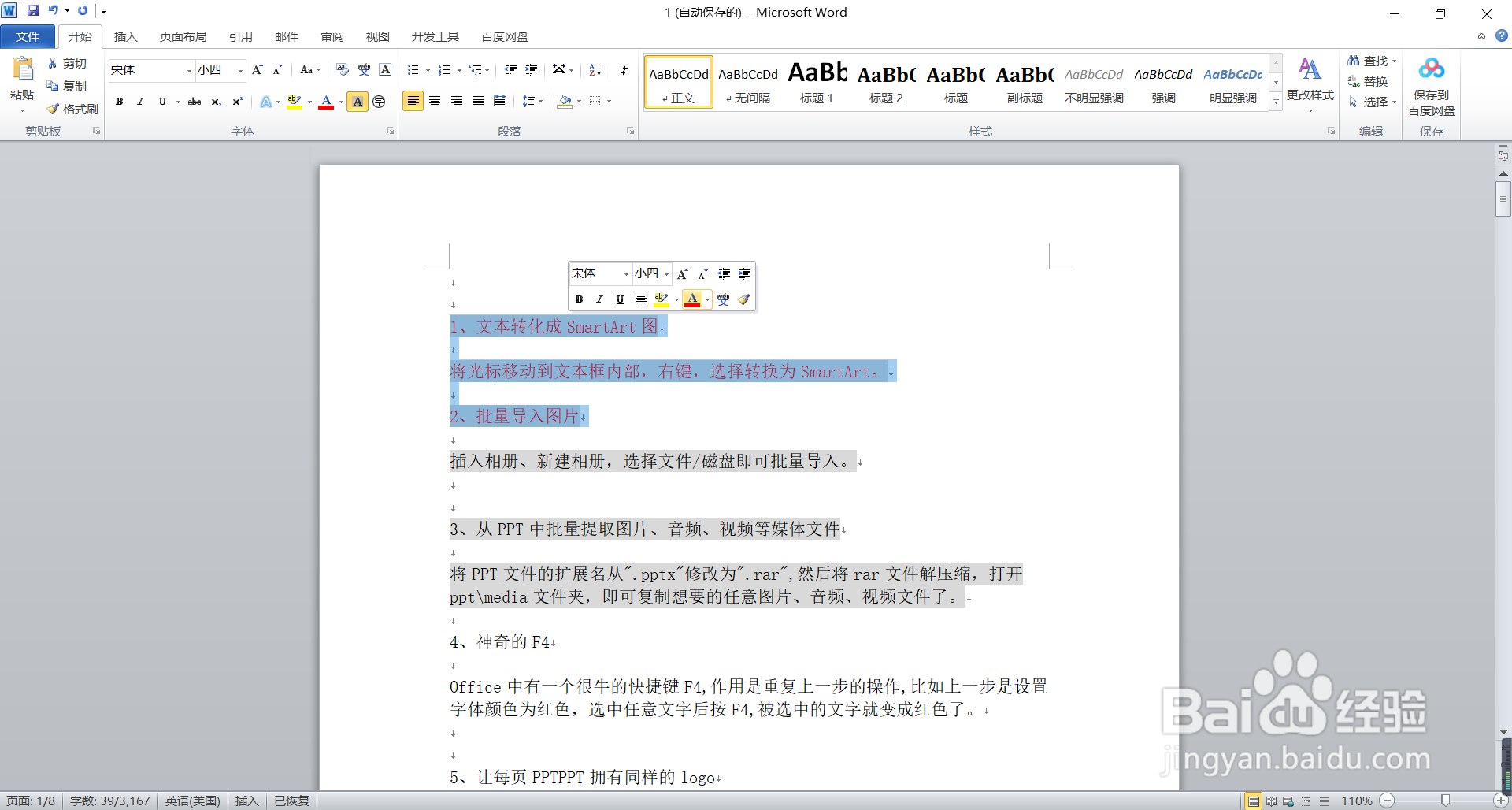Screen dimensions: 1512x810
Task: Click Grow Font icon in mini toolbar
Action: [683, 274]
